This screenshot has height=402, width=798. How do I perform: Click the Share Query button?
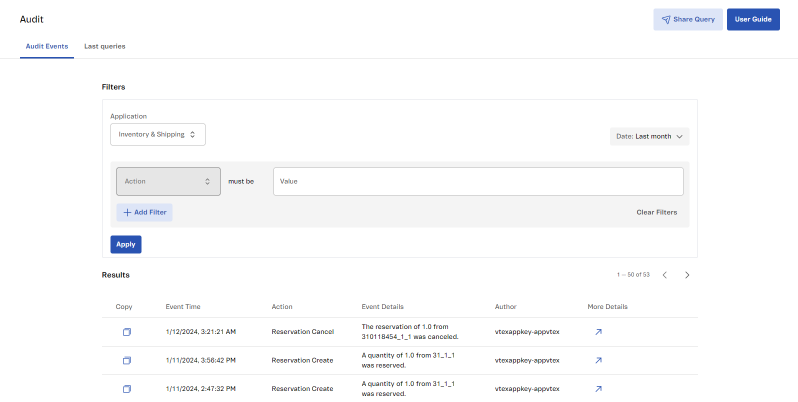(x=688, y=19)
